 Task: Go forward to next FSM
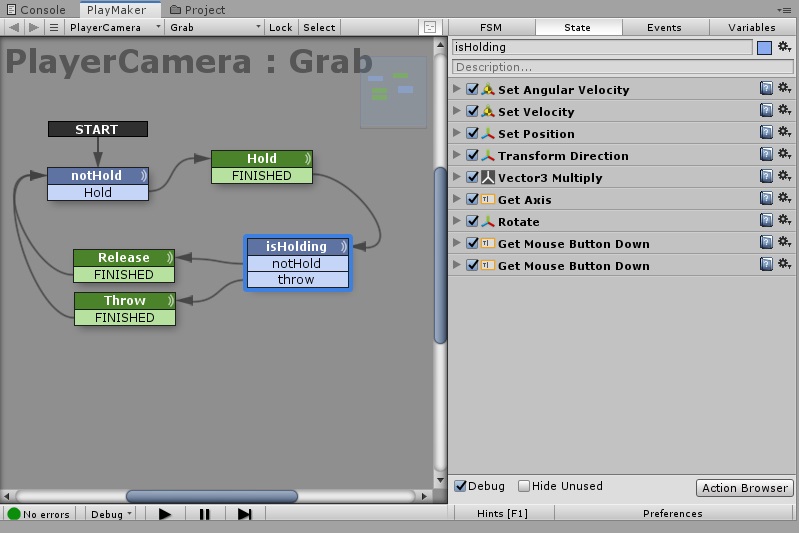tap(34, 28)
